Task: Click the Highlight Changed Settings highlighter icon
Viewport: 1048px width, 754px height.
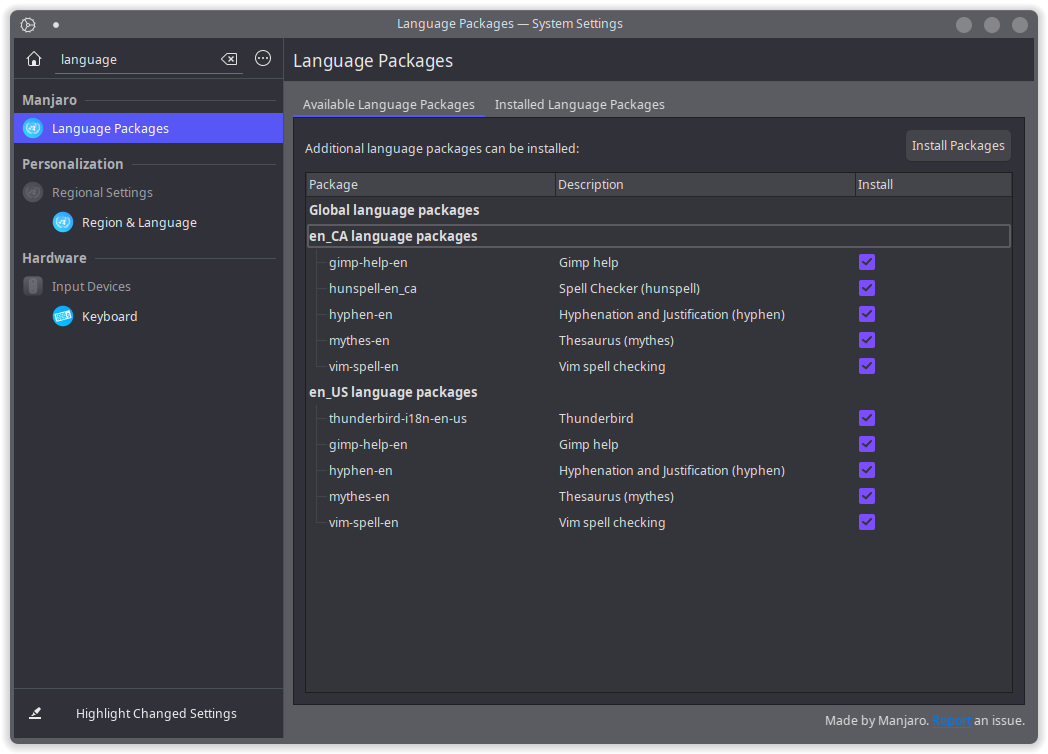Action: coord(35,713)
